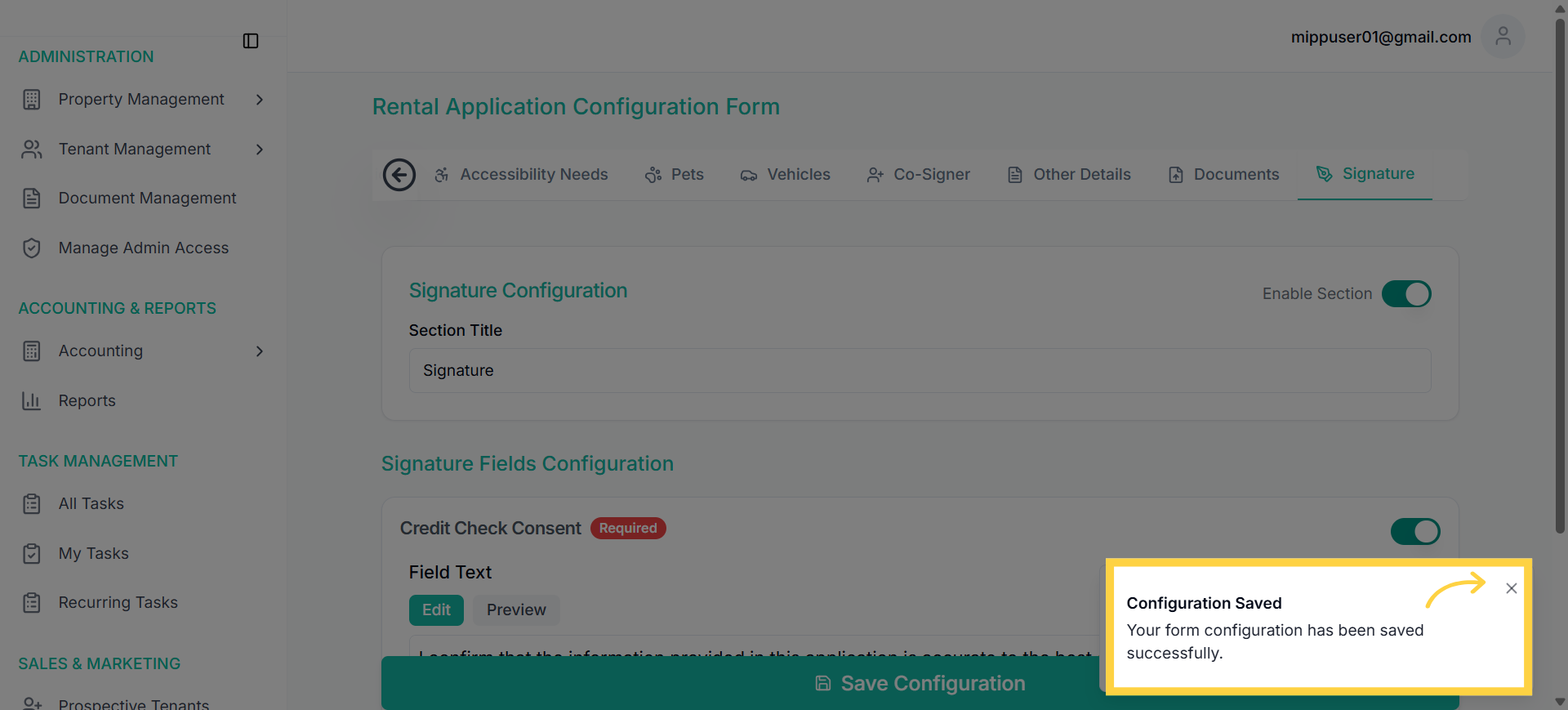
Task: Toggle the Credit Check Consent switch
Action: point(1415,532)
